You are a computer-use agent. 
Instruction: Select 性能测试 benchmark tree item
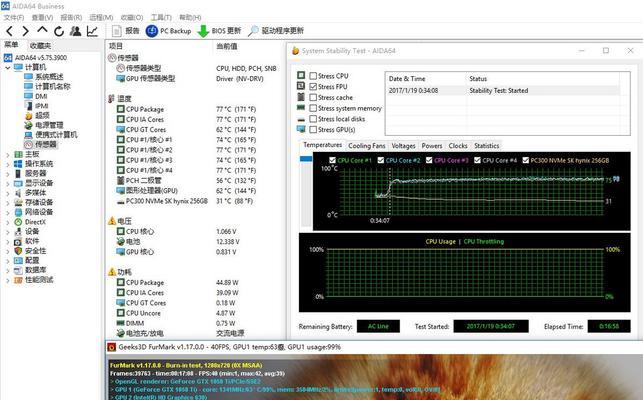pos(39,280)
